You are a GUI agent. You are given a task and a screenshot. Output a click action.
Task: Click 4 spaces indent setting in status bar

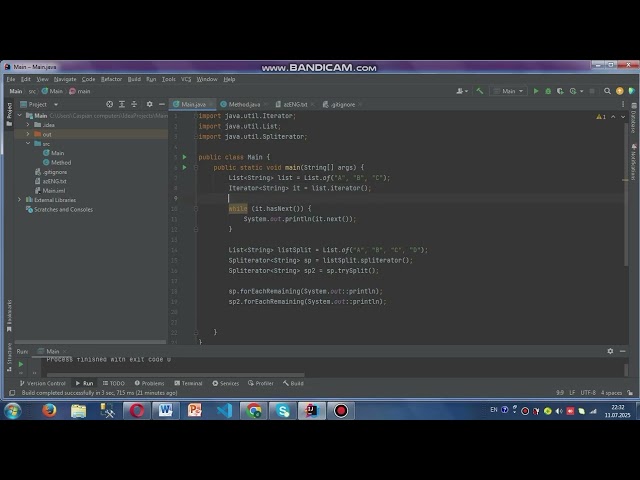(x=611, y=393)
